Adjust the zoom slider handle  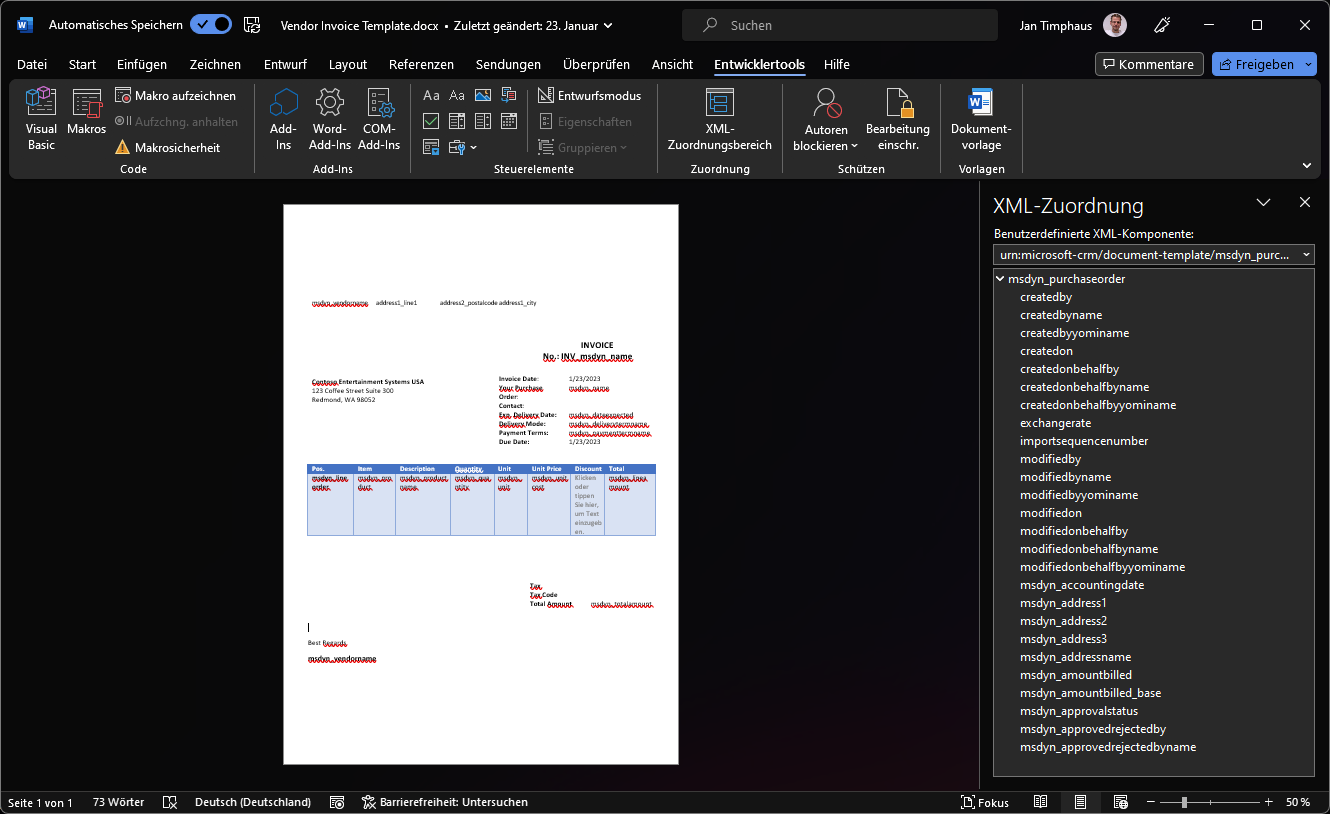tap(1184, 802)
